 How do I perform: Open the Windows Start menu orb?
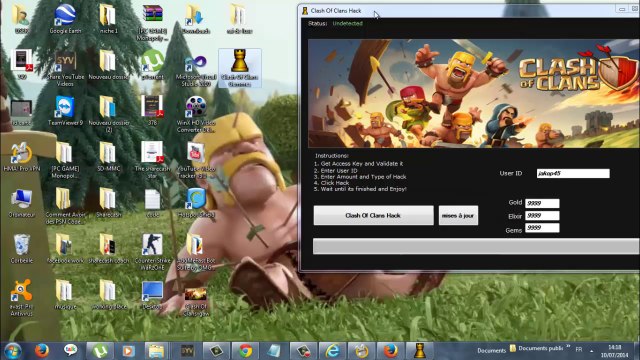pos(13,351)
